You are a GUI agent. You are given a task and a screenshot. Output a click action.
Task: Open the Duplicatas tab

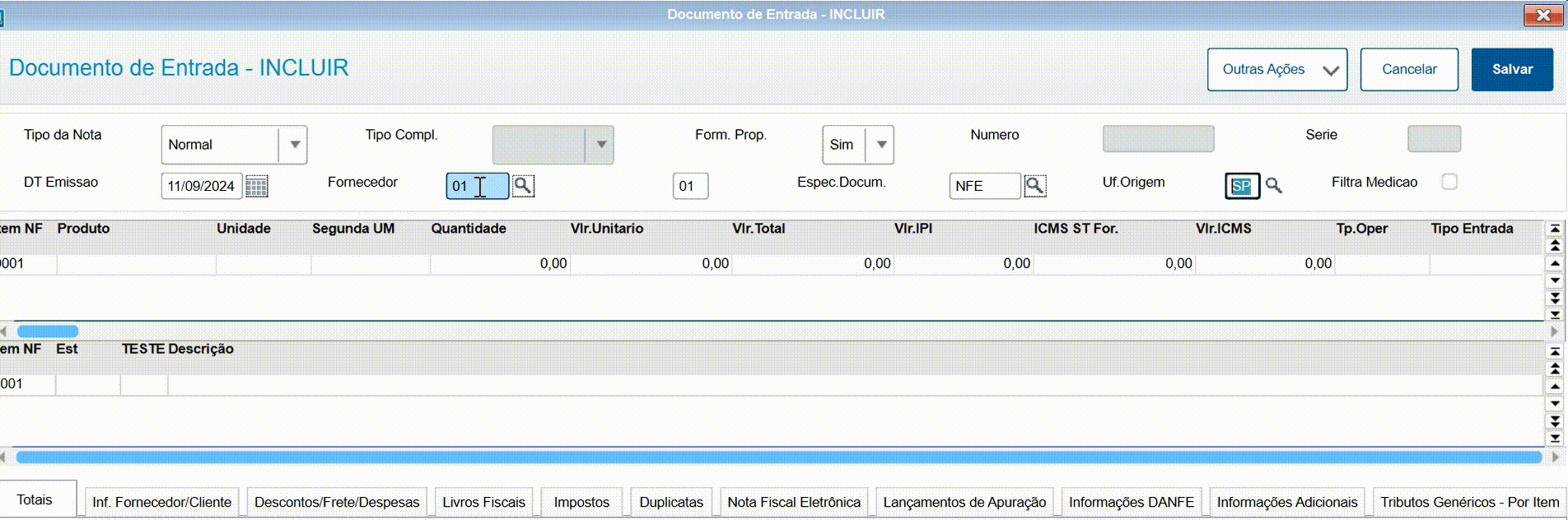[x=671, y=502]
